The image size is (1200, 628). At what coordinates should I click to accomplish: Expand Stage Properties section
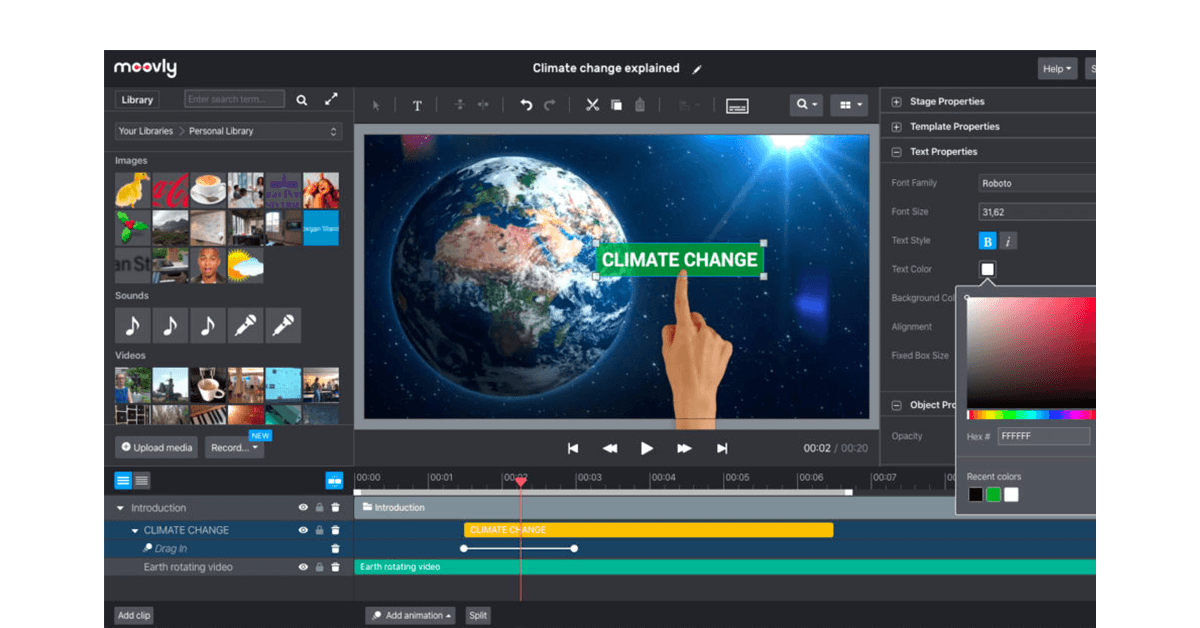click(x=896, y=102)
